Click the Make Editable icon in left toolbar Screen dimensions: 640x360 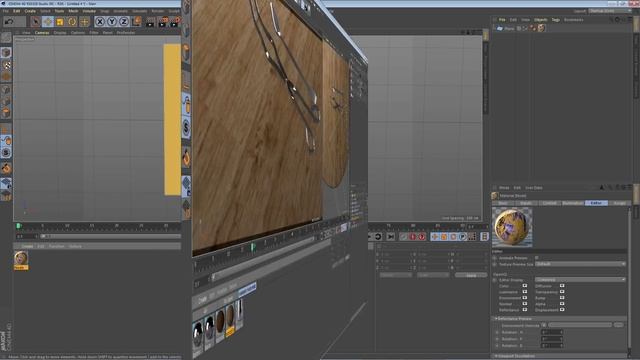[x=6, y=38]
